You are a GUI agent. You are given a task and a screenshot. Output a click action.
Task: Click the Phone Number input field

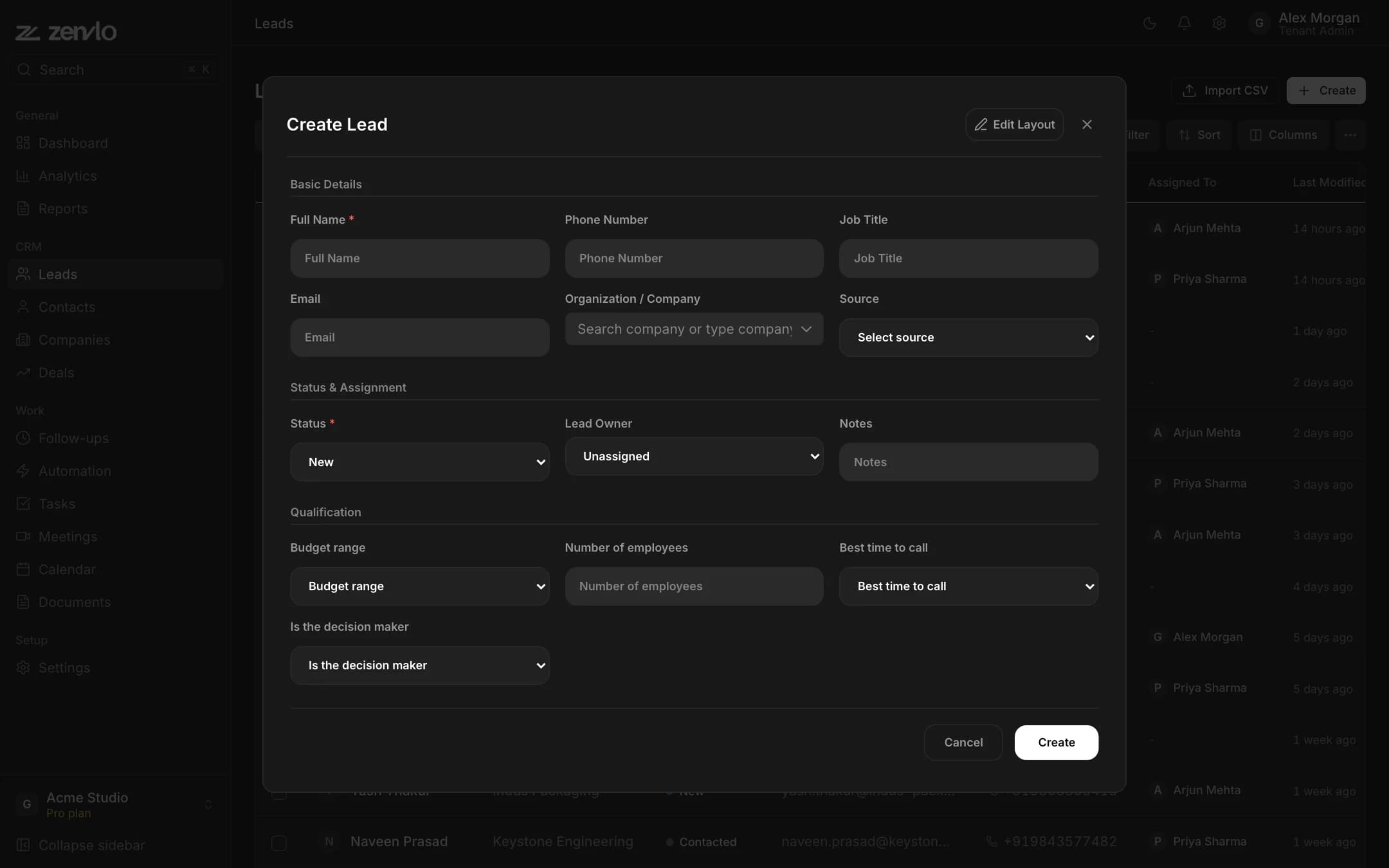(694, 258)
